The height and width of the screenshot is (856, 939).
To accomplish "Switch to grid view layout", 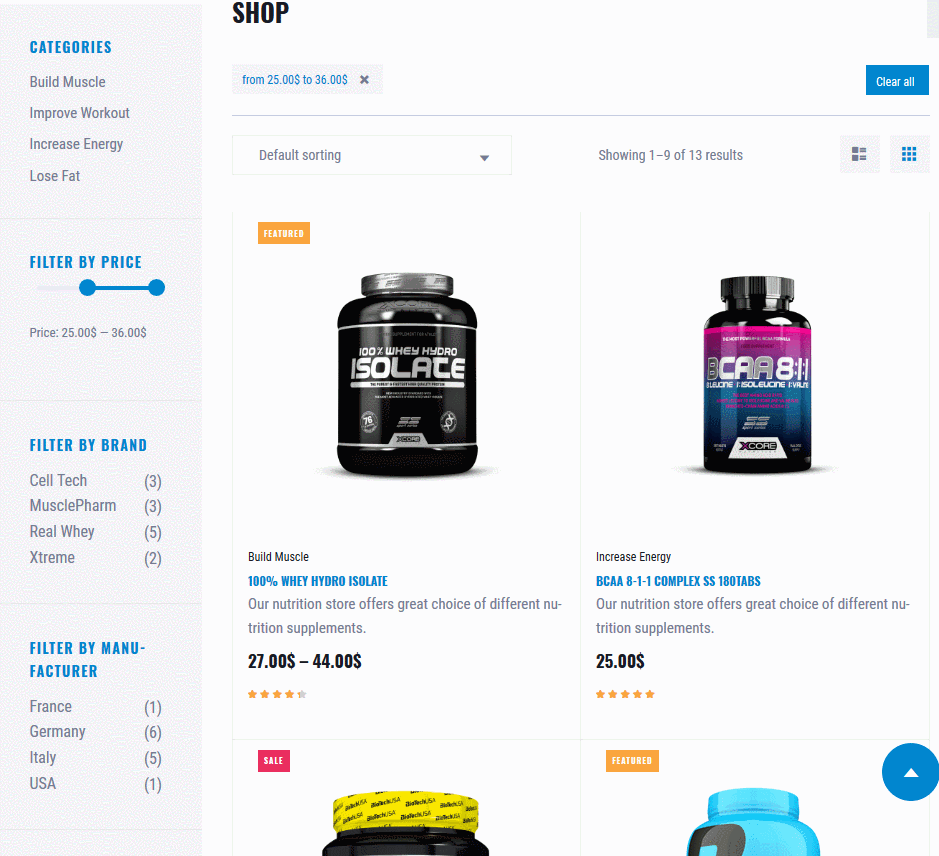I will point(909,155).
